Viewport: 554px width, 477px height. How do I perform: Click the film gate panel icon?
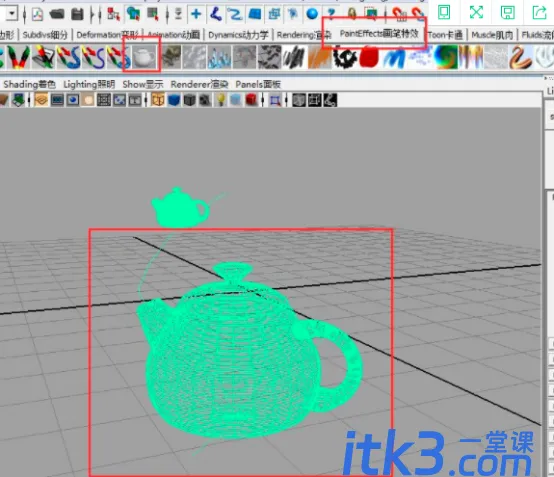57,100
